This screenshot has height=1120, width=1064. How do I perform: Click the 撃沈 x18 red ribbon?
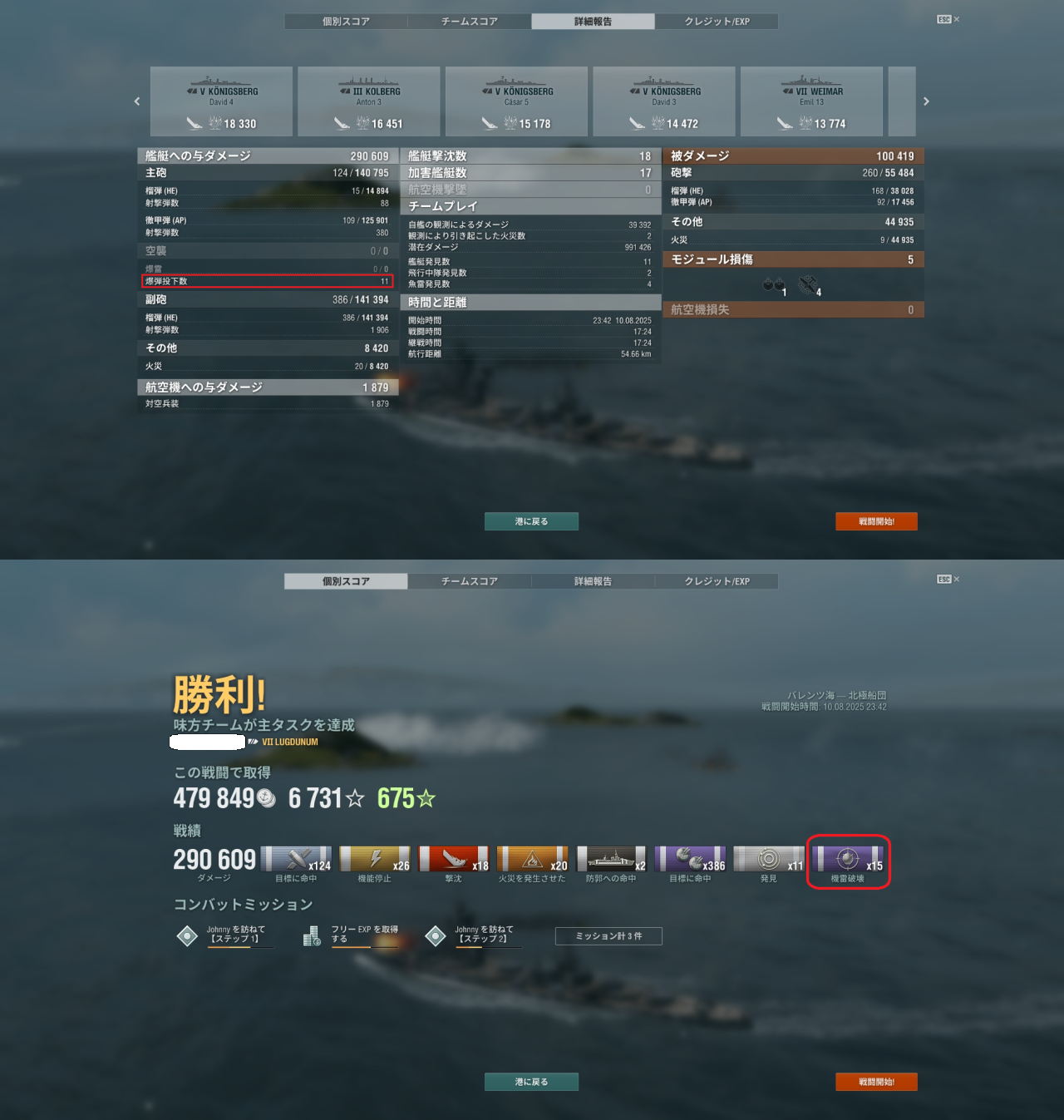coord(454,859)
